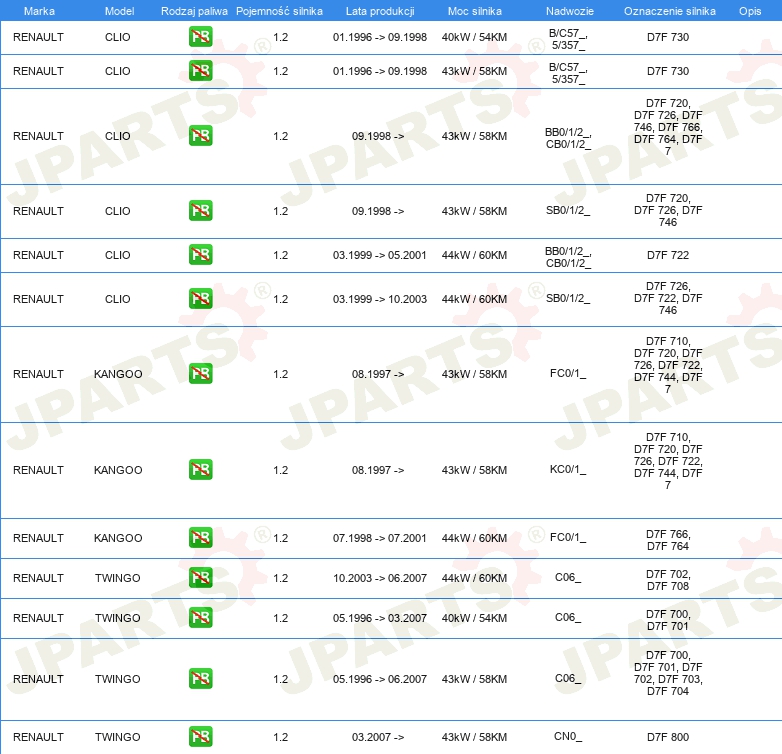Viewport: 782px width, 754px height.
Task: Click the fuel icon in the Kangoo FC0/1_ 08.1997 row
Action: point(200,374)
